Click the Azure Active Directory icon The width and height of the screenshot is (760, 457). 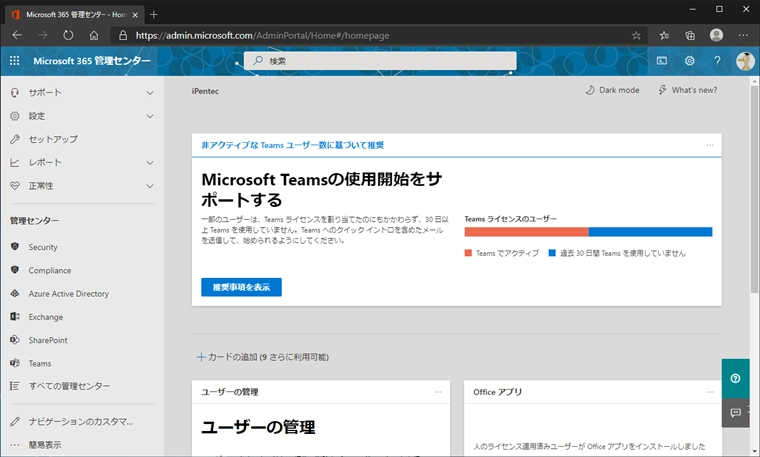(15, 293)
